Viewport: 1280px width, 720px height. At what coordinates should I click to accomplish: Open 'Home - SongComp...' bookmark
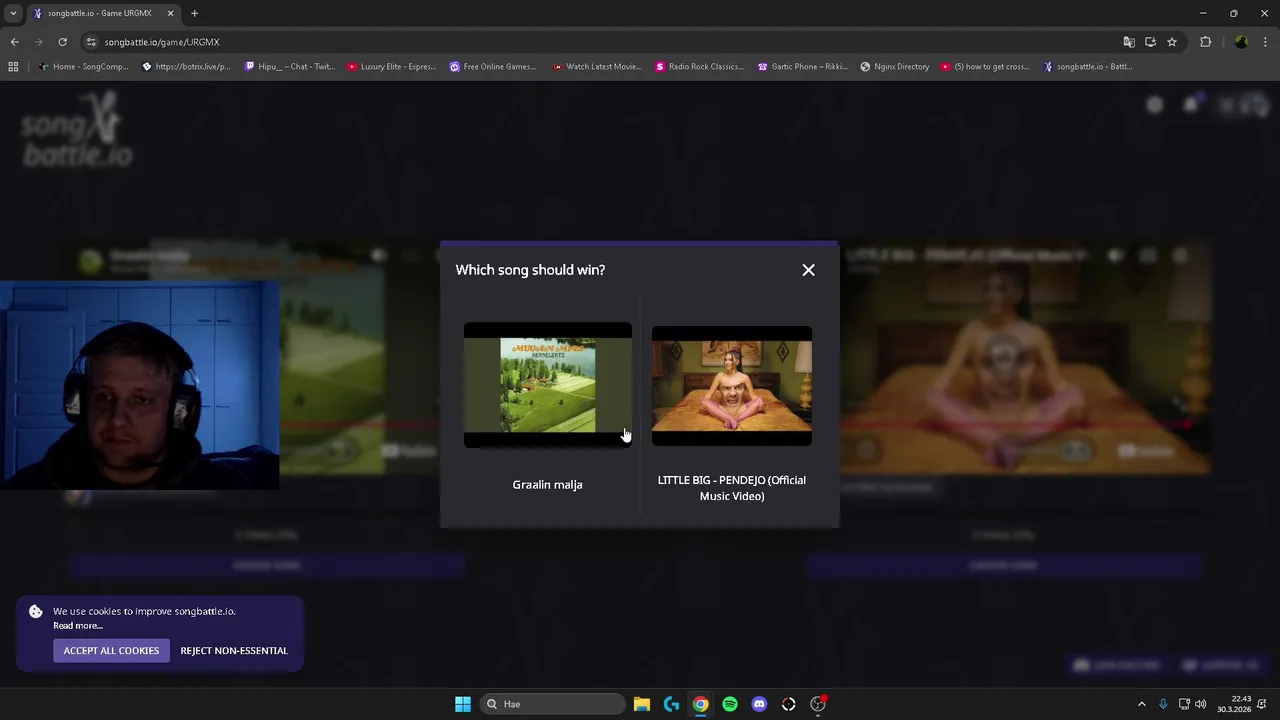point(83,67)
